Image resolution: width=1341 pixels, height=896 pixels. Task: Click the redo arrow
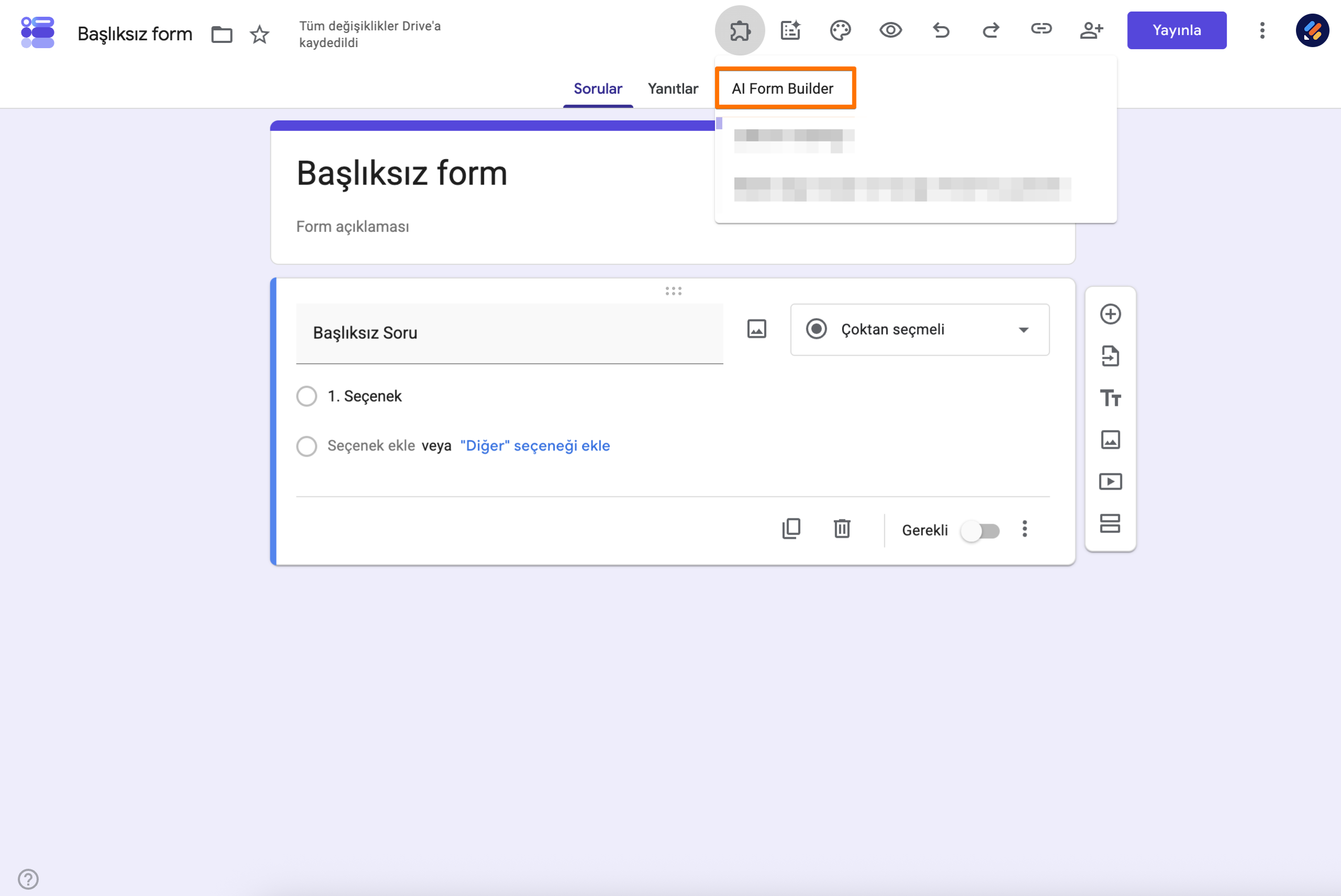click(x=991, y=30)
